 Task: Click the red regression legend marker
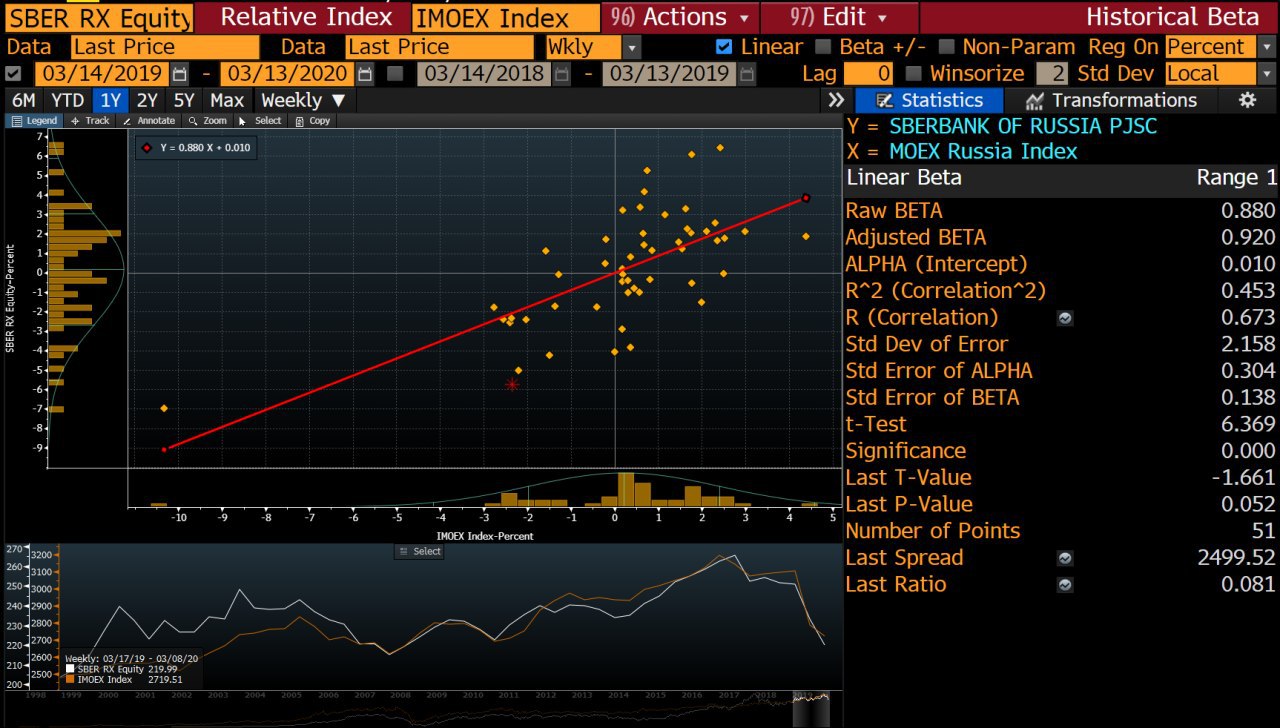(x=148, y=148)
